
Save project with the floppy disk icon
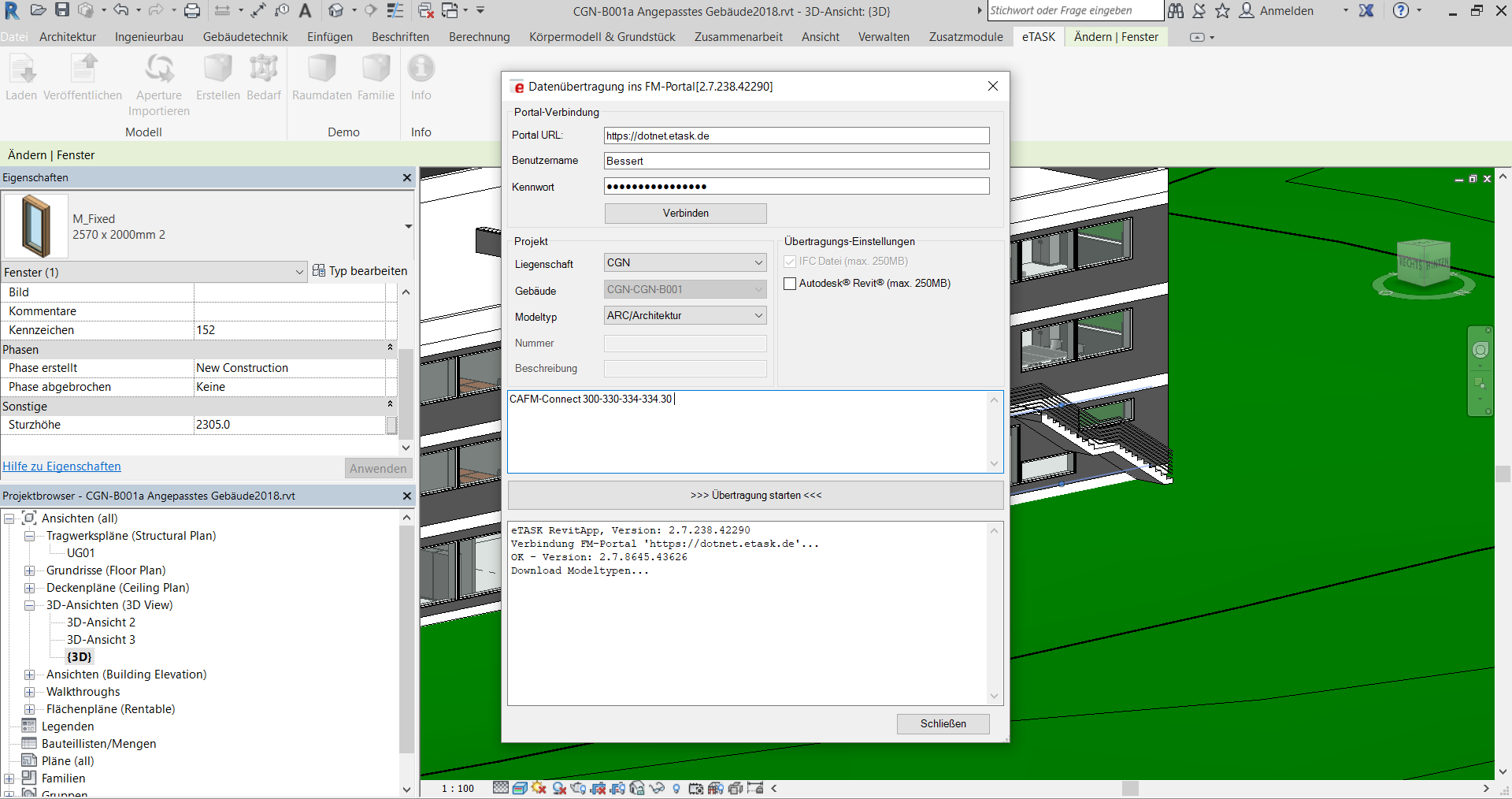pyautogui.click(x=62, y=10)
